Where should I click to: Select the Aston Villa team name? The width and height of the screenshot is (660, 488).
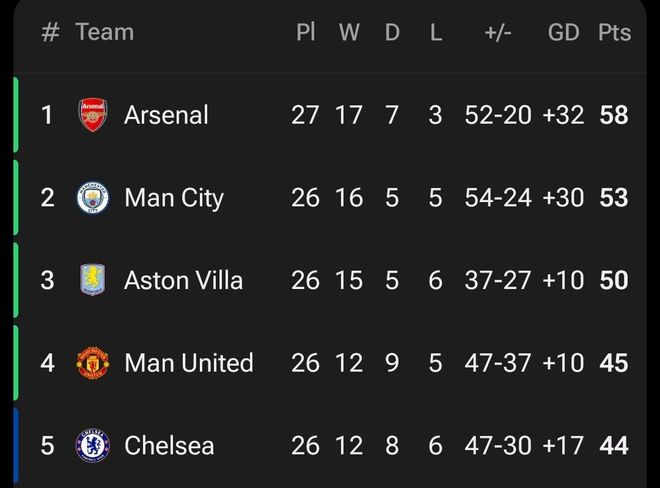183,280
